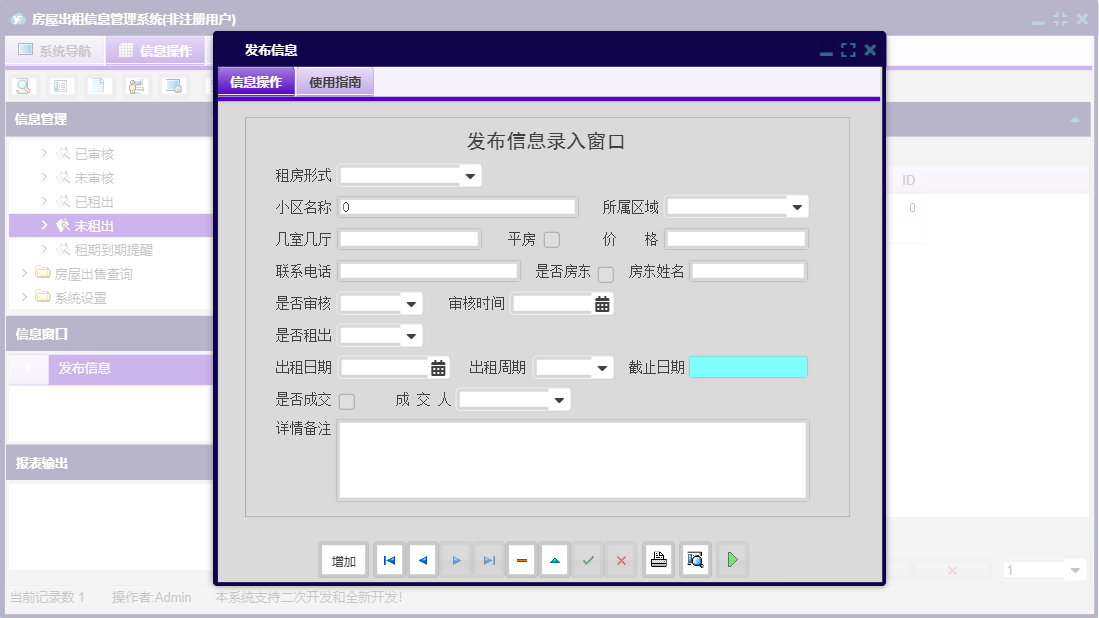Go to the previous record
This screenshot has height=618, width=1099.
pos(422,560)
